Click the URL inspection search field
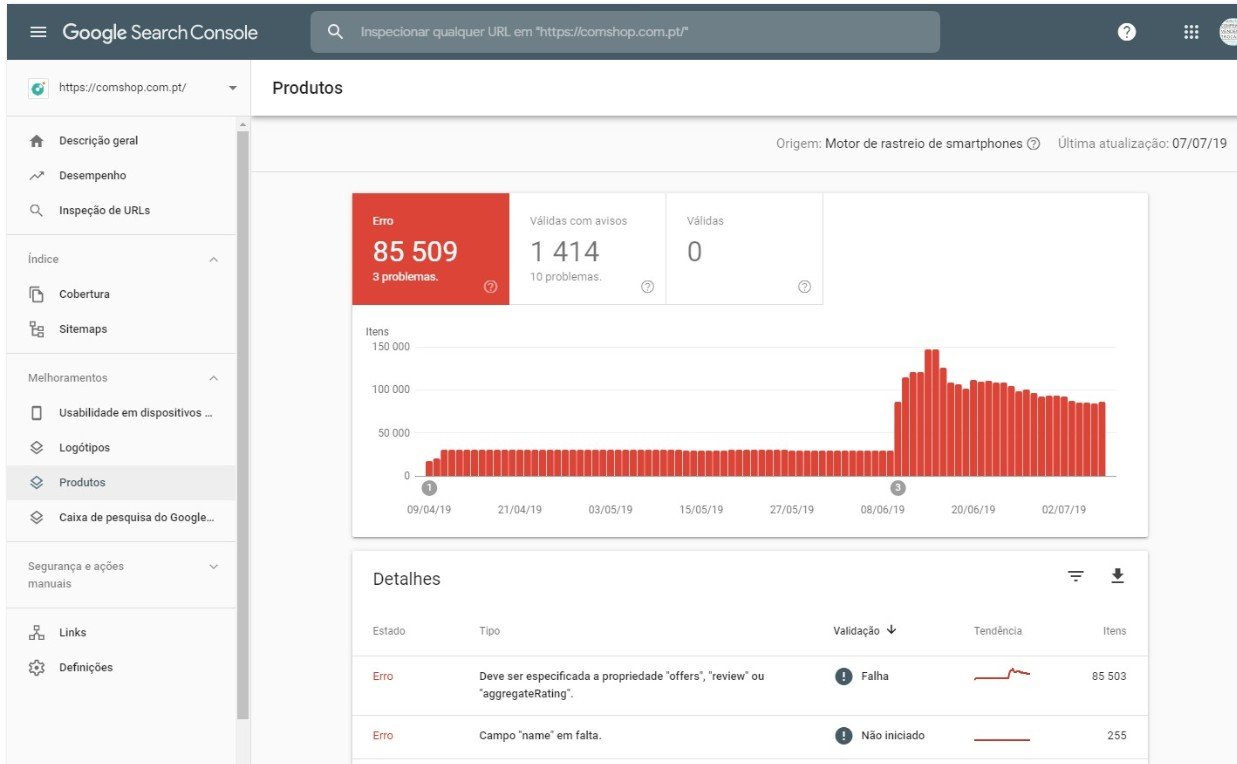This screenshot has width=1237, height=764. click(x=625, y=32)
